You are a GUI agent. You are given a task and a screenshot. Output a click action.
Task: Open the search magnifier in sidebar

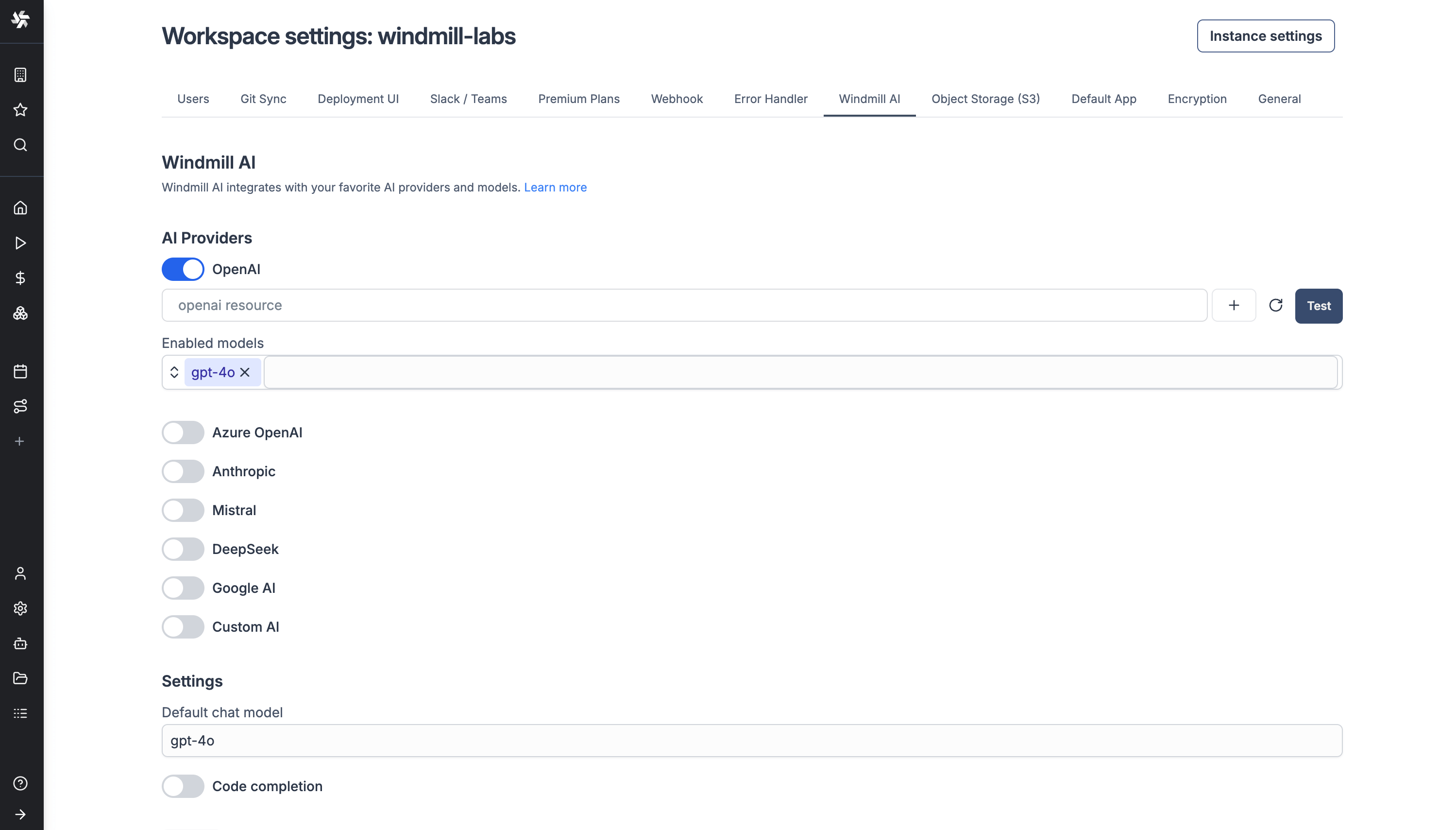(20, 145)
